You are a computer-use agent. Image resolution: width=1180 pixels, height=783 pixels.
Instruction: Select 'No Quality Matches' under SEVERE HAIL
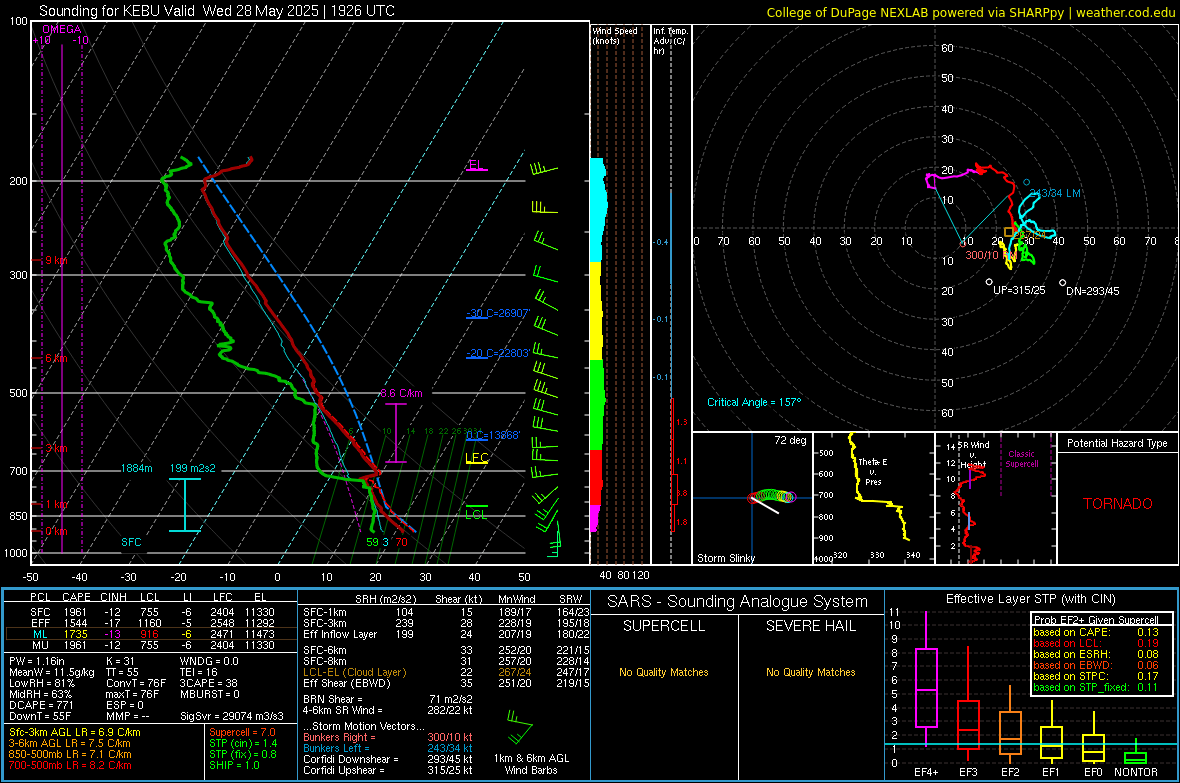click(810, 672)
